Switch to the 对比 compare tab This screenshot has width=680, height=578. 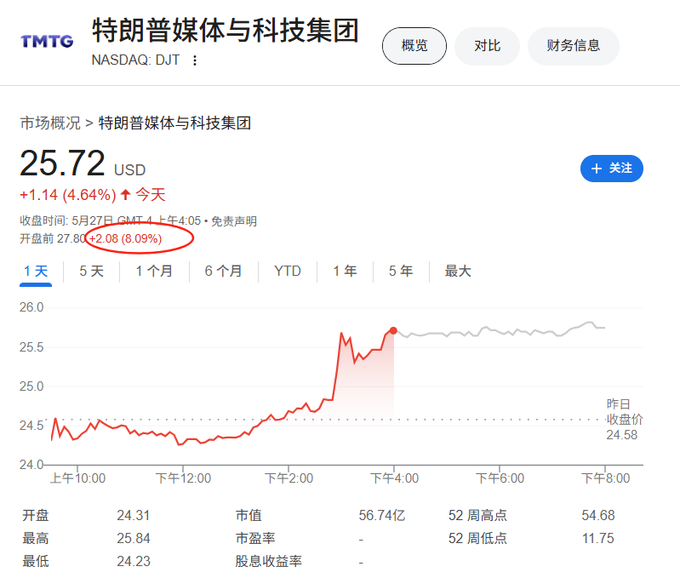pos(487,46)
